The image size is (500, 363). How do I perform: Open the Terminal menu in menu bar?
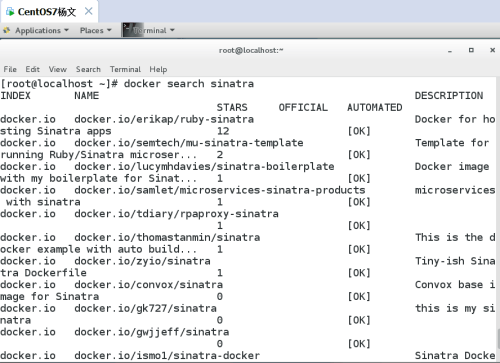point(125,69)
